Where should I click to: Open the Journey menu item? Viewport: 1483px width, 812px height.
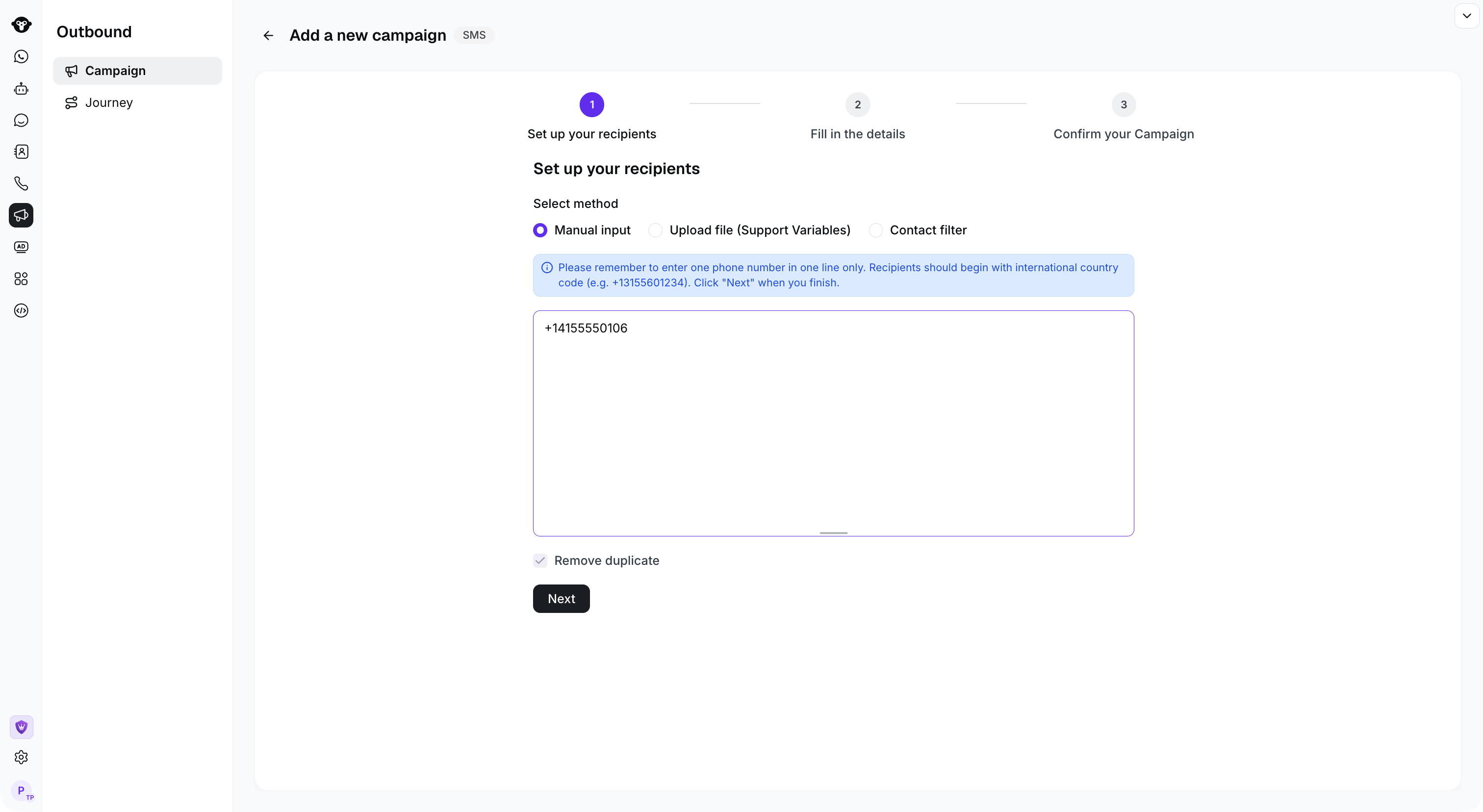click(137, 102)
